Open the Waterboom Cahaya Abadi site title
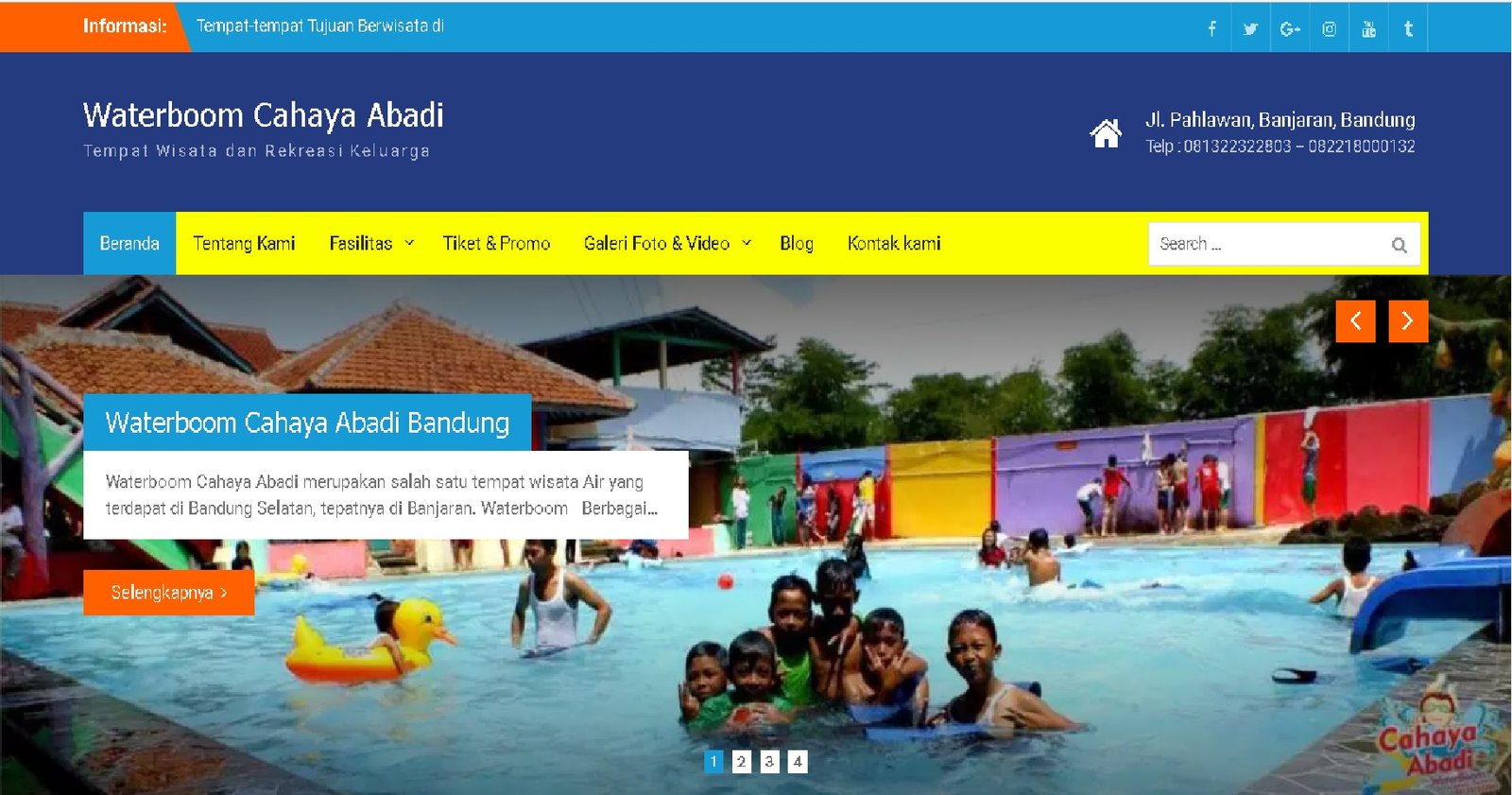The height and width of the screenshot is (795, 1512). pos(264,115)
